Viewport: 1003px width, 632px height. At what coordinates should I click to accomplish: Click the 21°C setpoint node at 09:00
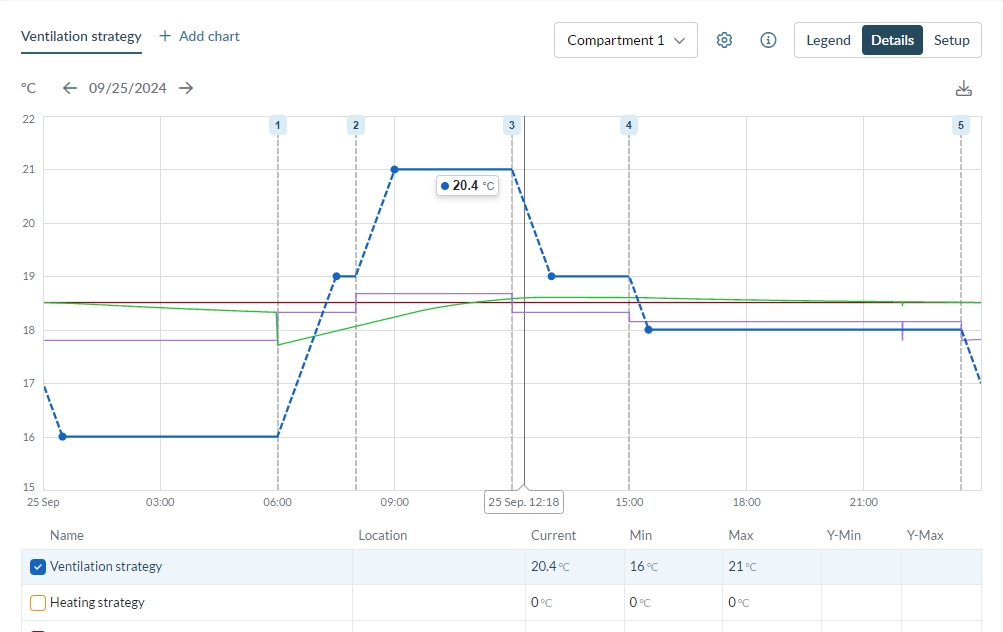click(x=394, y=169)
